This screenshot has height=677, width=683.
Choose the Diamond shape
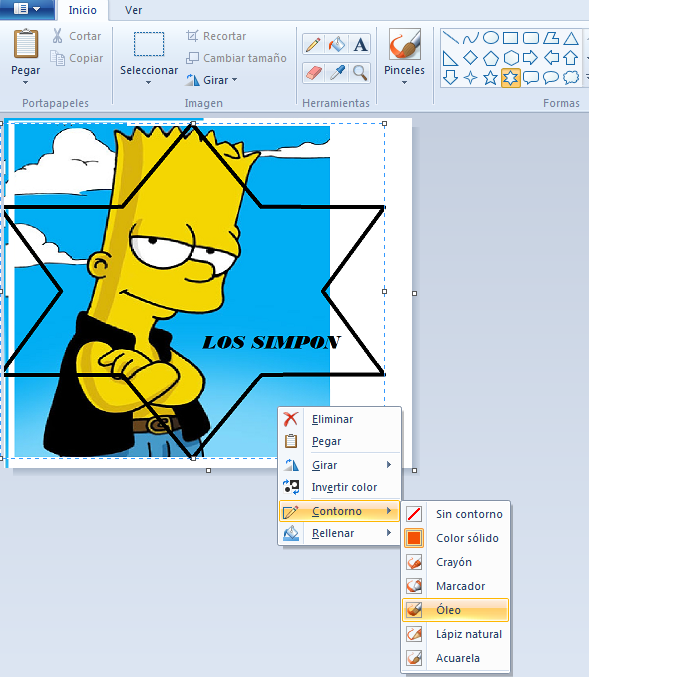coord(470,58)
